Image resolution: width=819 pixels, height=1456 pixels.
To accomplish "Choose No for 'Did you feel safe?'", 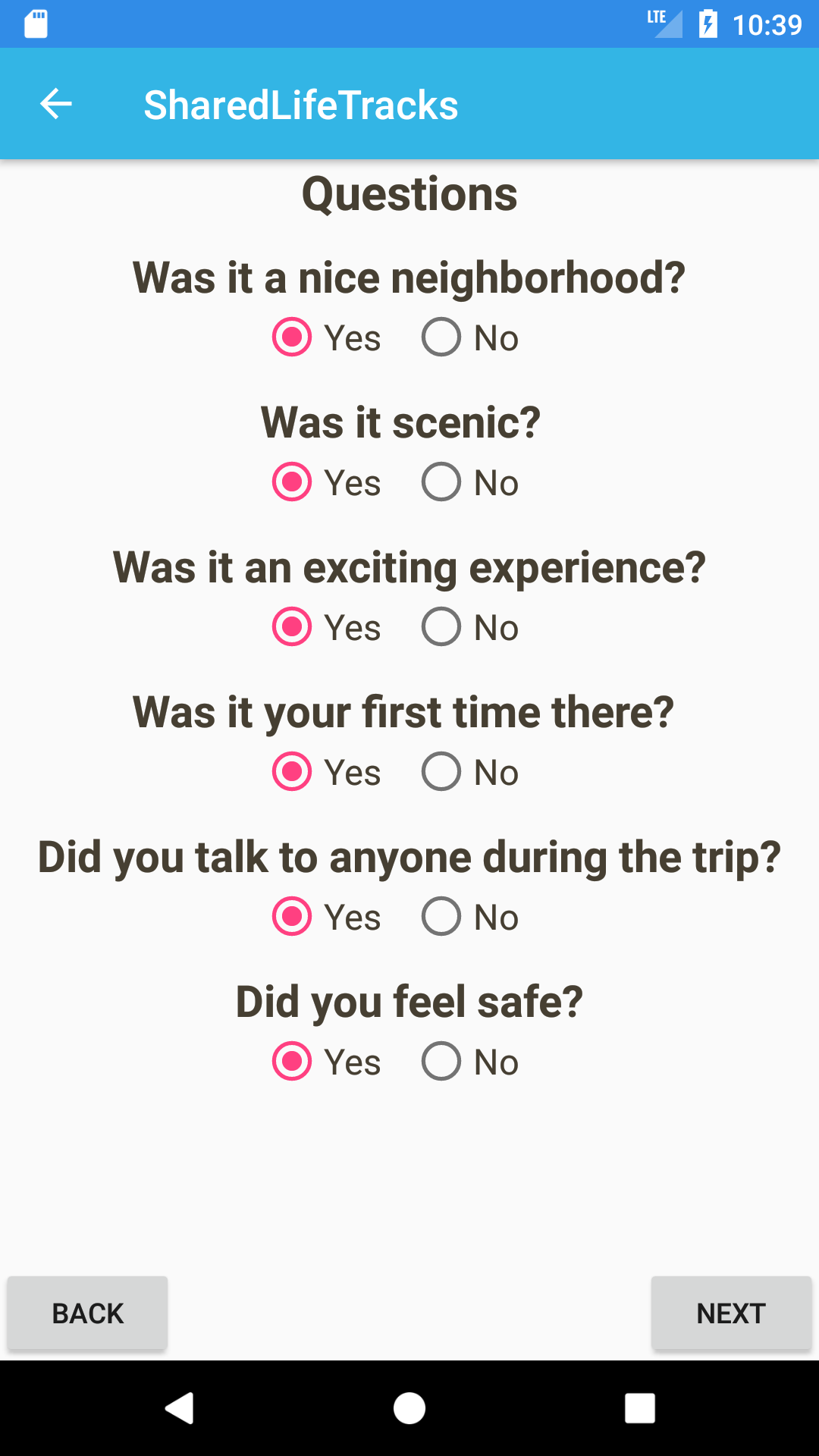I will tap(442, 1062).
